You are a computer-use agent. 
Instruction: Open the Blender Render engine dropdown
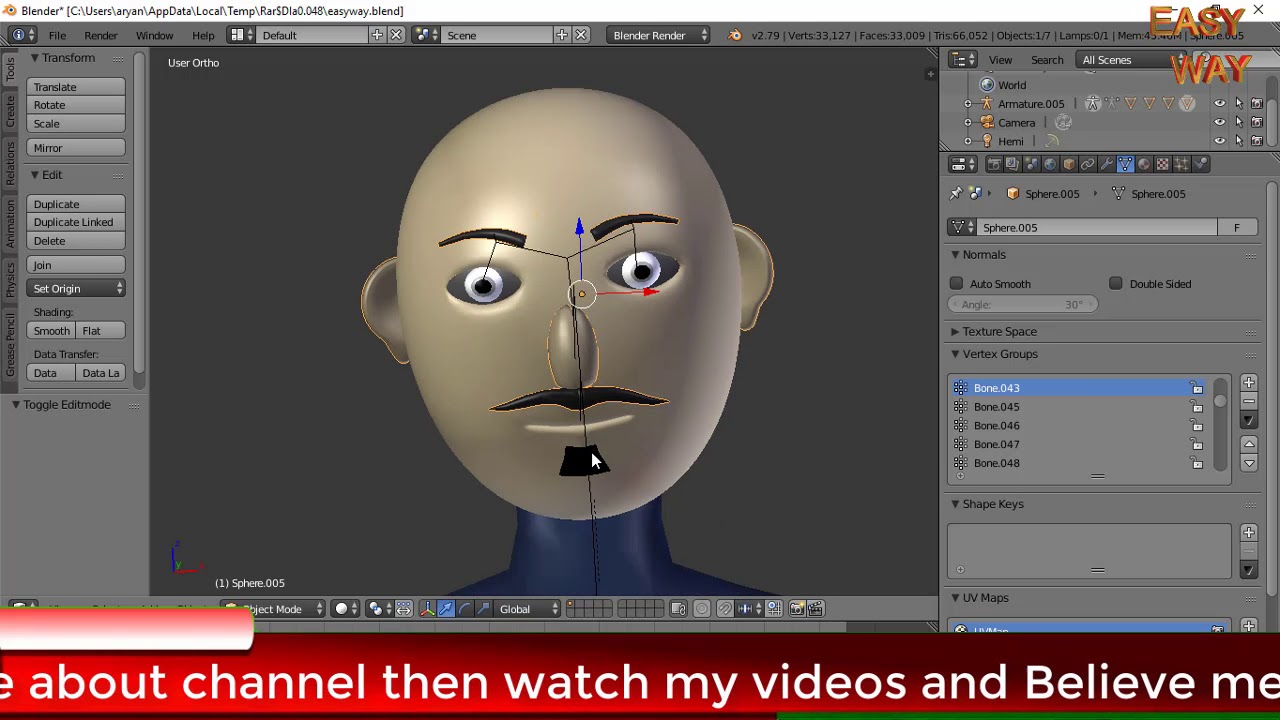[660, 35]
